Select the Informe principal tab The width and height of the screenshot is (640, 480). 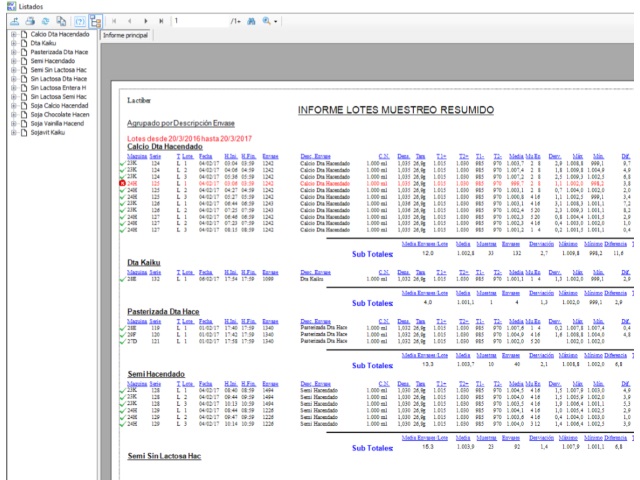pos(125,36)
